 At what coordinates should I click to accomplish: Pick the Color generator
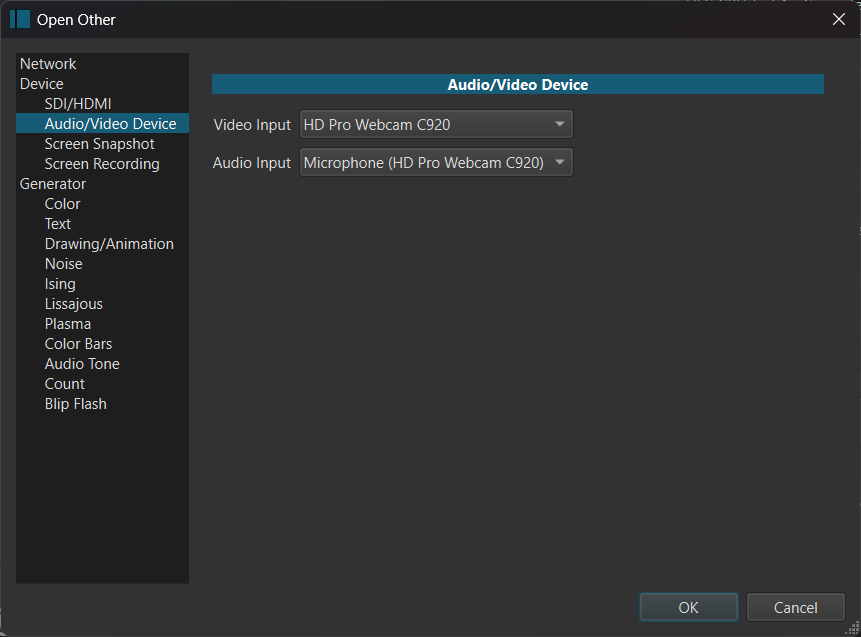pos(62,204)
